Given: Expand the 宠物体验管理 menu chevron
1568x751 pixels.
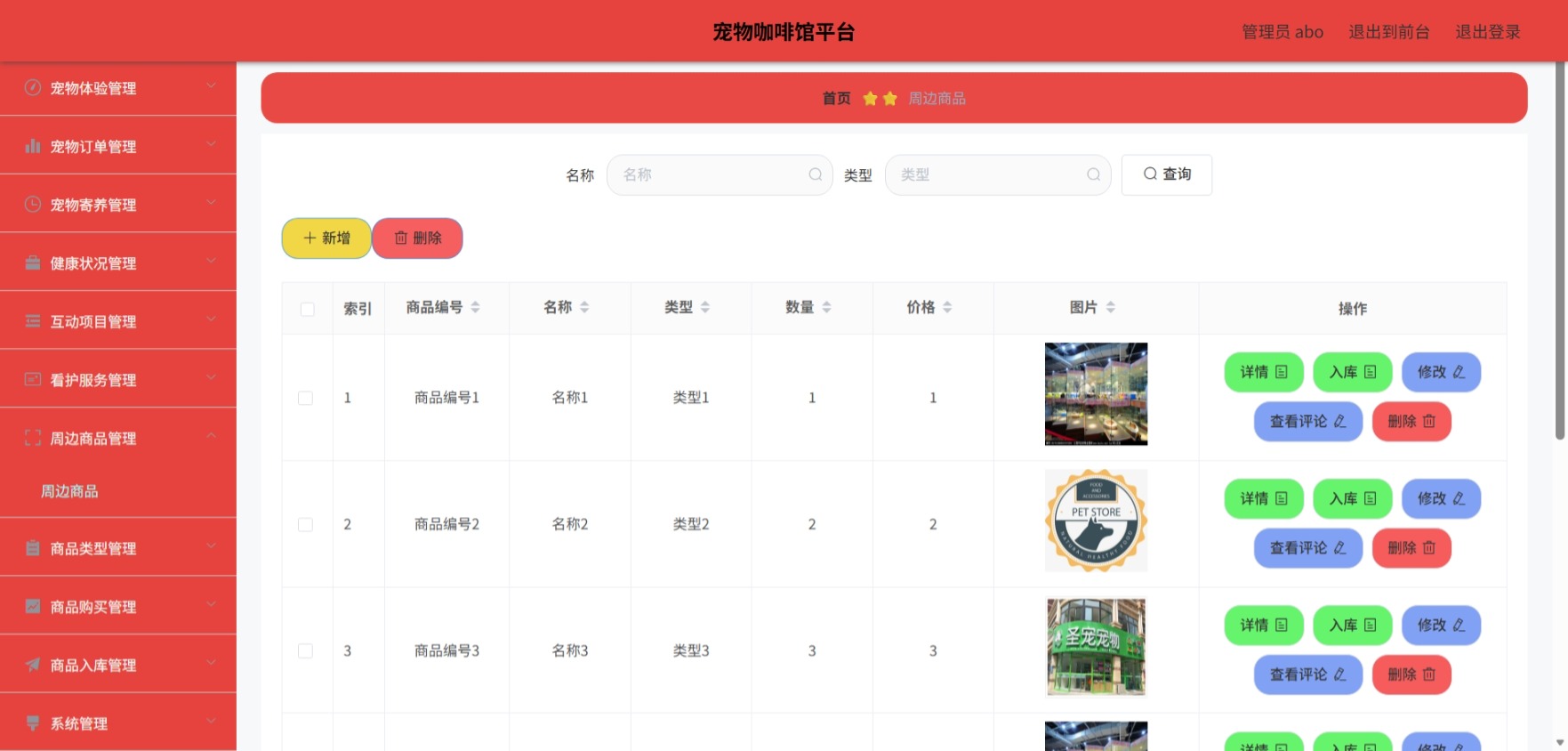Looking at the screenshot, I should 212,85.
